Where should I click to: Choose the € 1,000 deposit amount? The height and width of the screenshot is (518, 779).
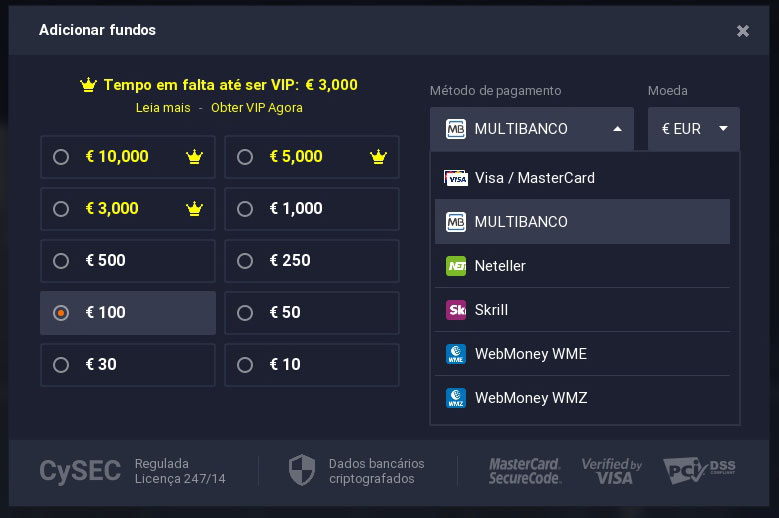click(245, 209)
